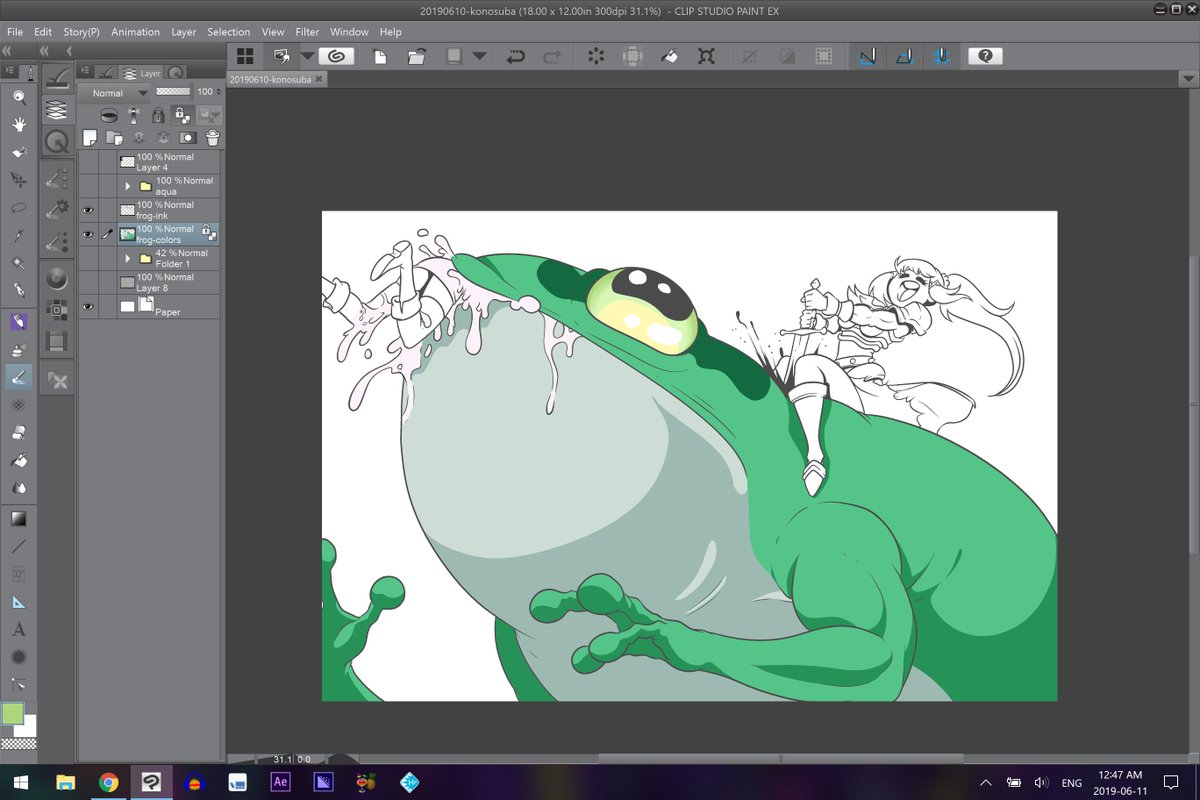
Task: Open the layer panel menu icon
Action: click(86, 72)
